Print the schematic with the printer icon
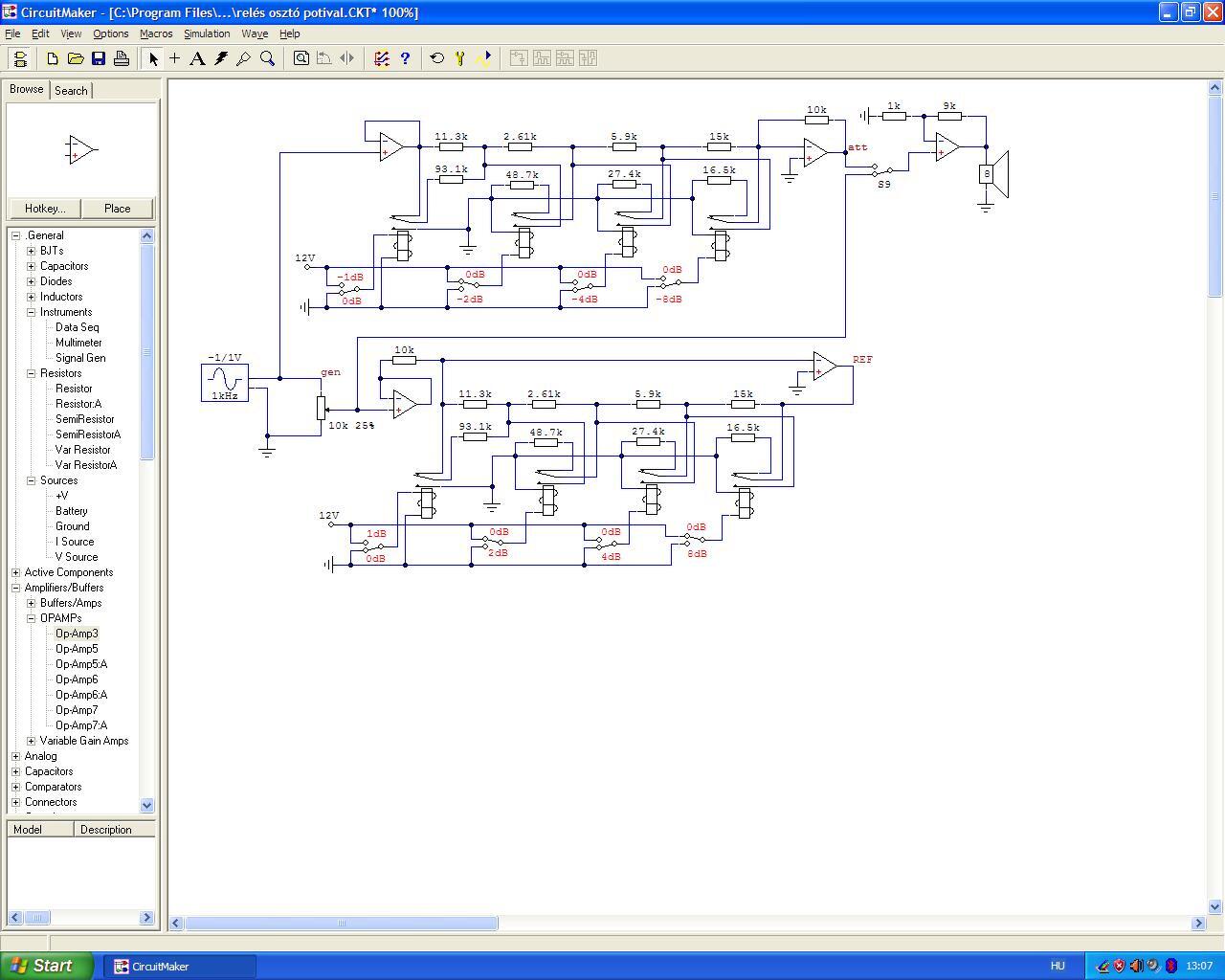Viewport: 1225px width, 980px height. [122, 58]
